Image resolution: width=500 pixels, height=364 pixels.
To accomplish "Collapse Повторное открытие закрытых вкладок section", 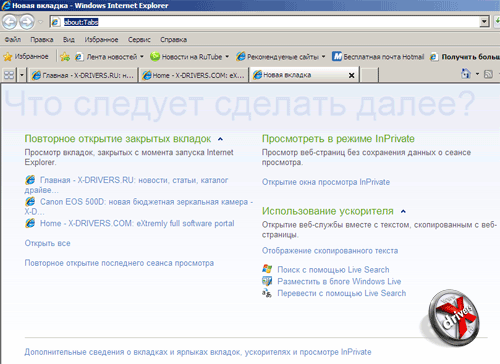I will (220, 139).
